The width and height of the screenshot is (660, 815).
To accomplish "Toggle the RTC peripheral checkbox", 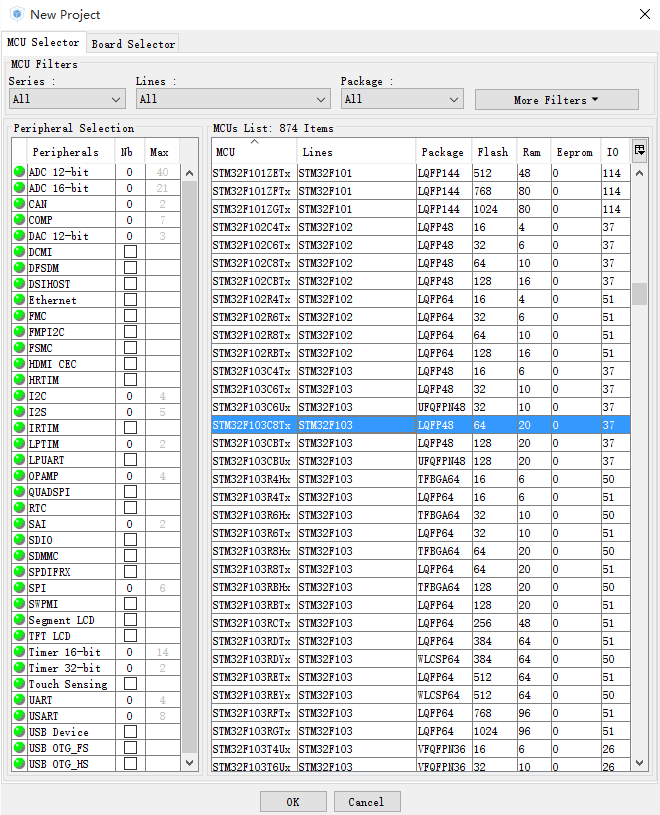I will click(130, 507).
